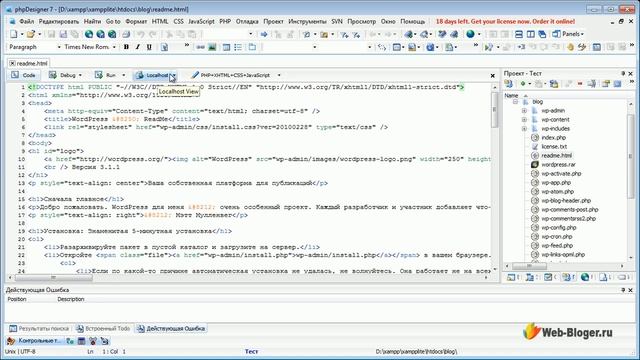640x360 pixels.
Task: Open the Файл menu
Action: click(x=27, y=21)
